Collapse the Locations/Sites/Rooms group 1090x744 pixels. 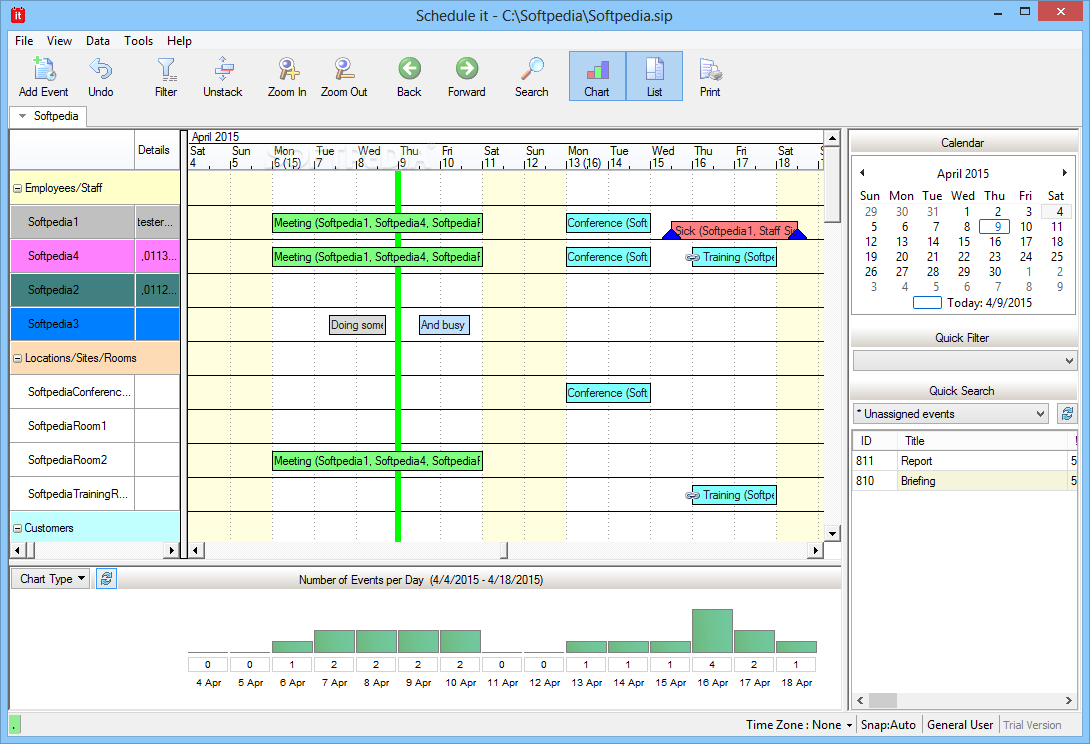point(17,359)
